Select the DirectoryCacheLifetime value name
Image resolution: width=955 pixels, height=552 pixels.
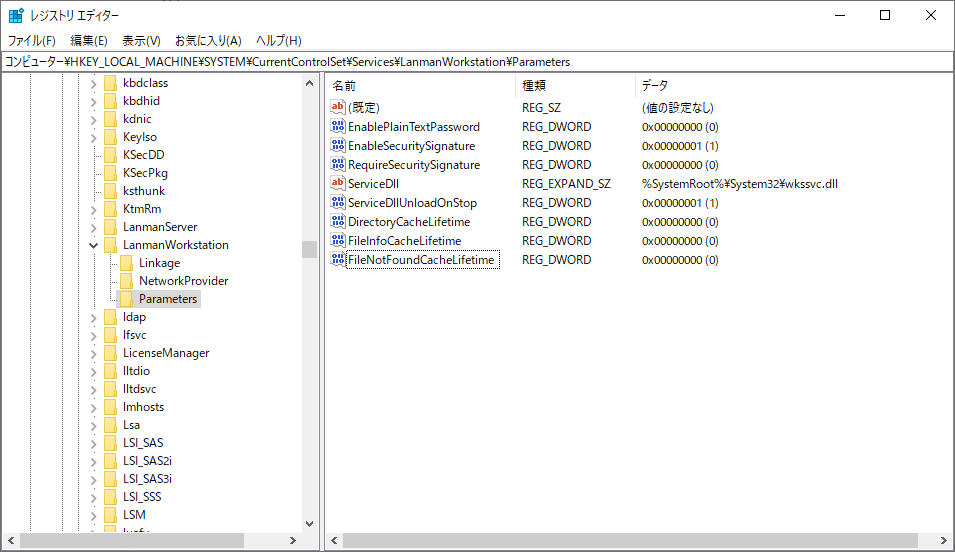click(409, 222)
